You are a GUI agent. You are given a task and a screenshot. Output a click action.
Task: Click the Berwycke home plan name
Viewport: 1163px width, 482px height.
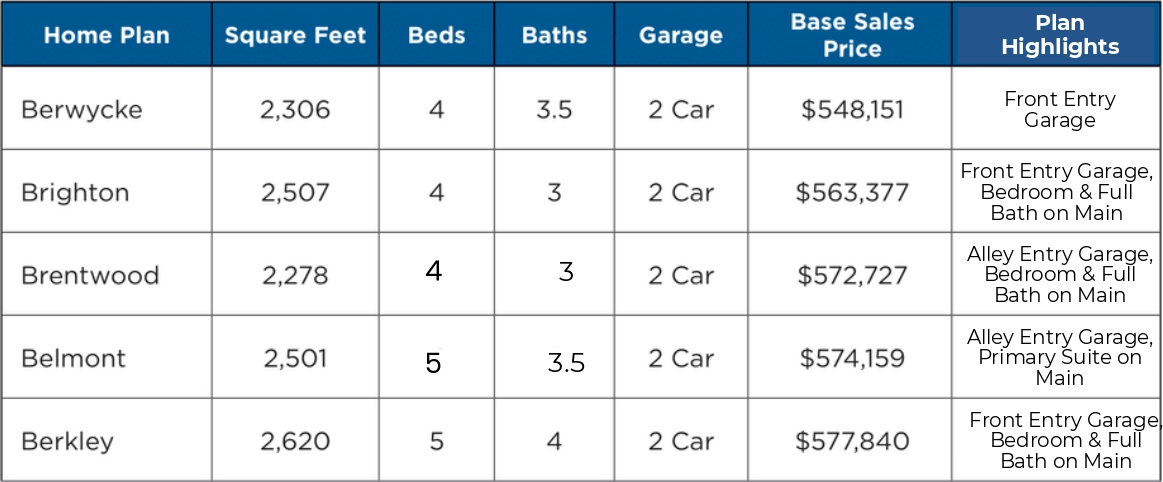click(x=82, y=110)
